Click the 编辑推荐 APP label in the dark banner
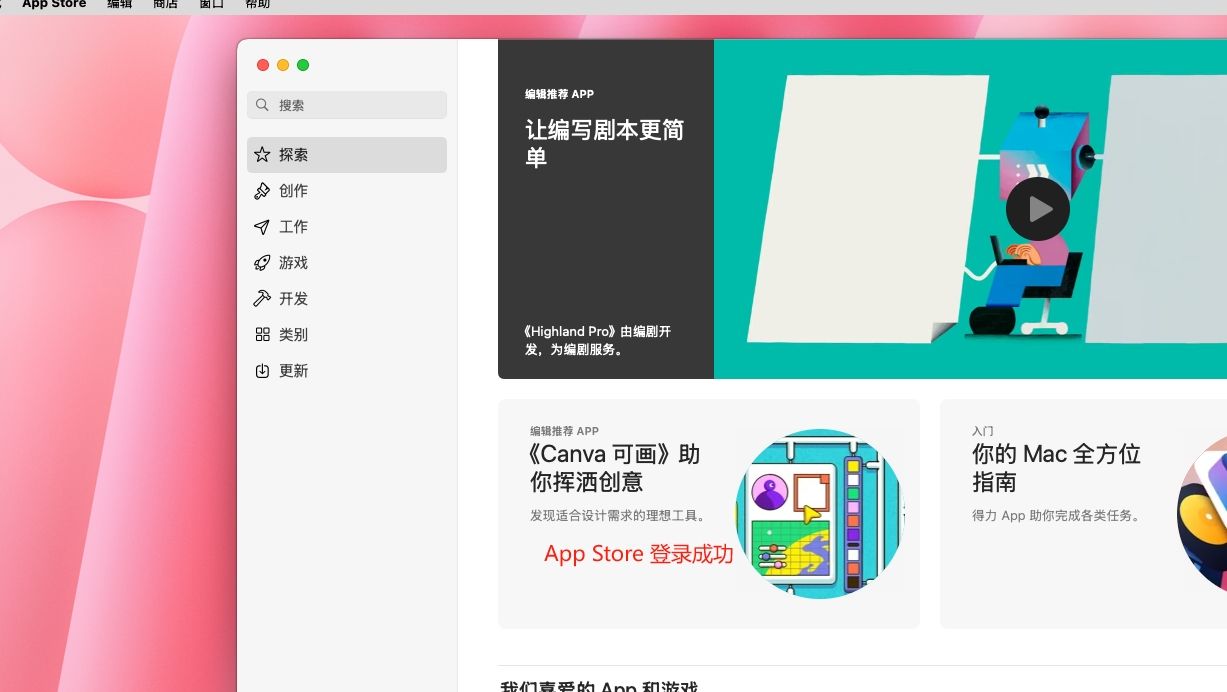Screen dimensions: 1227x692 coord(559,94)
